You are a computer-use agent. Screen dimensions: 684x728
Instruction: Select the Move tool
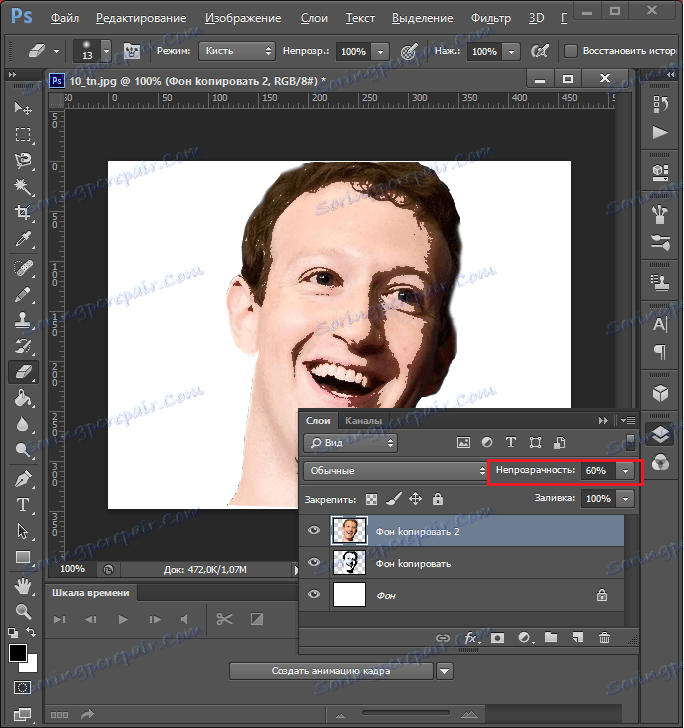tap(23, 109)
